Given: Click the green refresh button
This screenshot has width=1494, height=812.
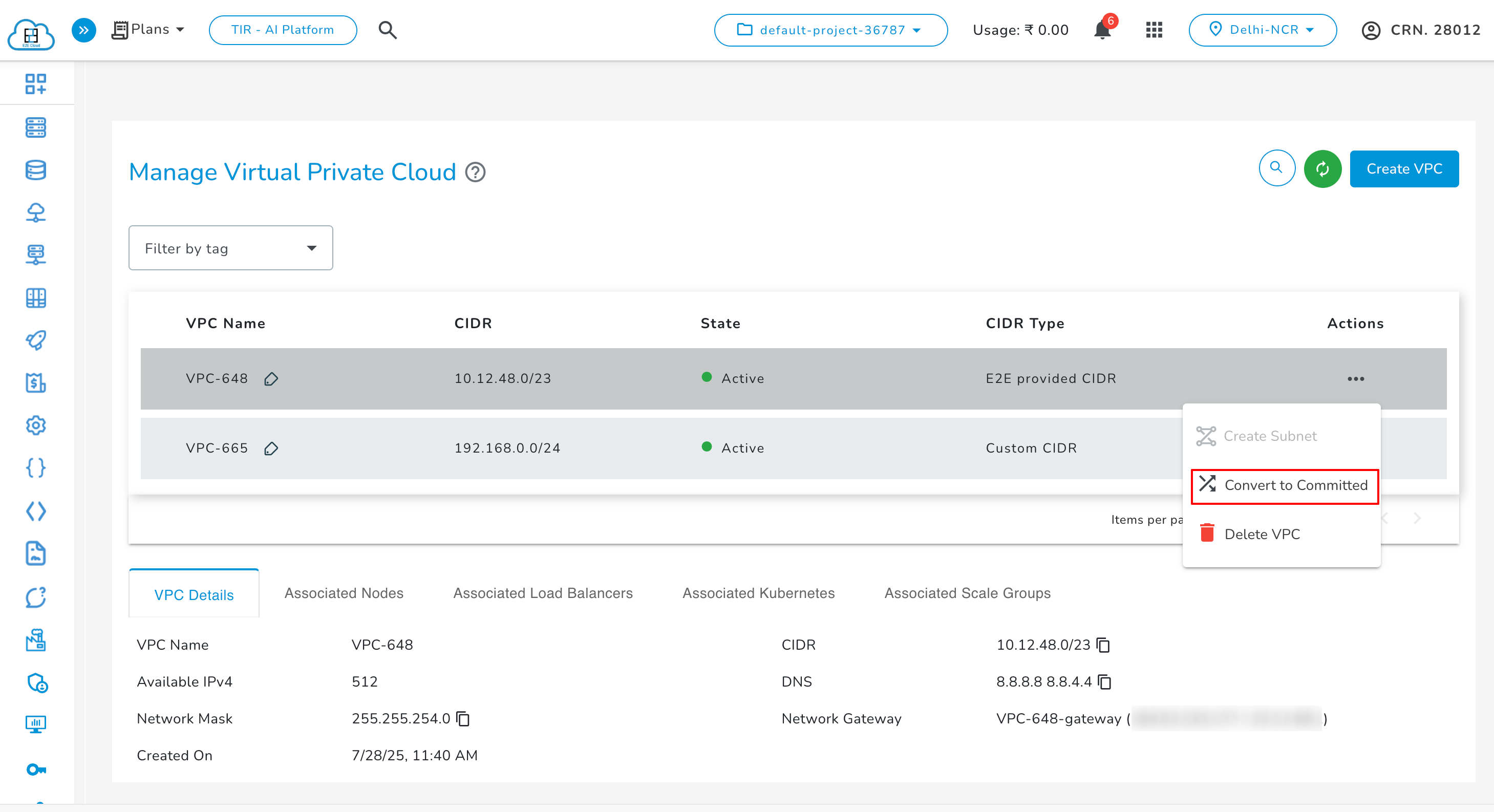Looking at the screenshot, I should tap(1322, 169).
